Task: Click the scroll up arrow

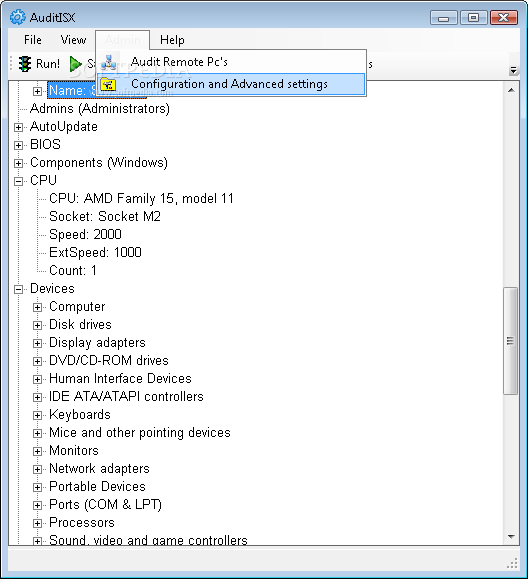Action: point(511,90)
